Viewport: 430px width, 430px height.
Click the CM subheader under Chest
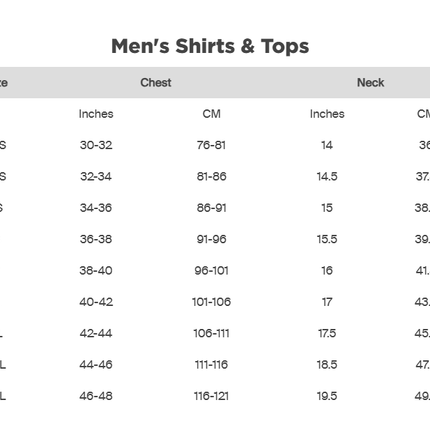point(211,114)
